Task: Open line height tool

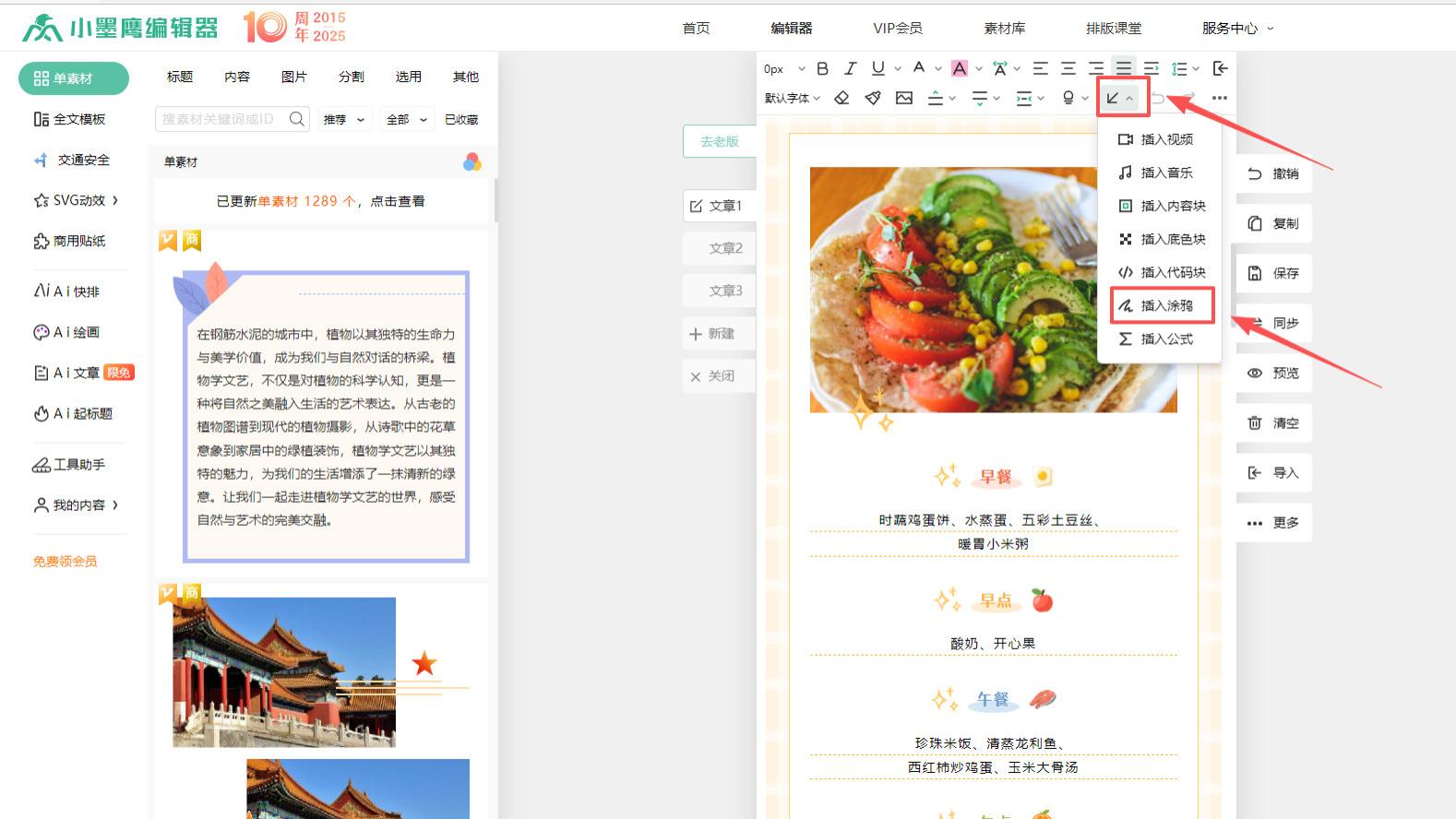Action: click(x=1179, y=68)
